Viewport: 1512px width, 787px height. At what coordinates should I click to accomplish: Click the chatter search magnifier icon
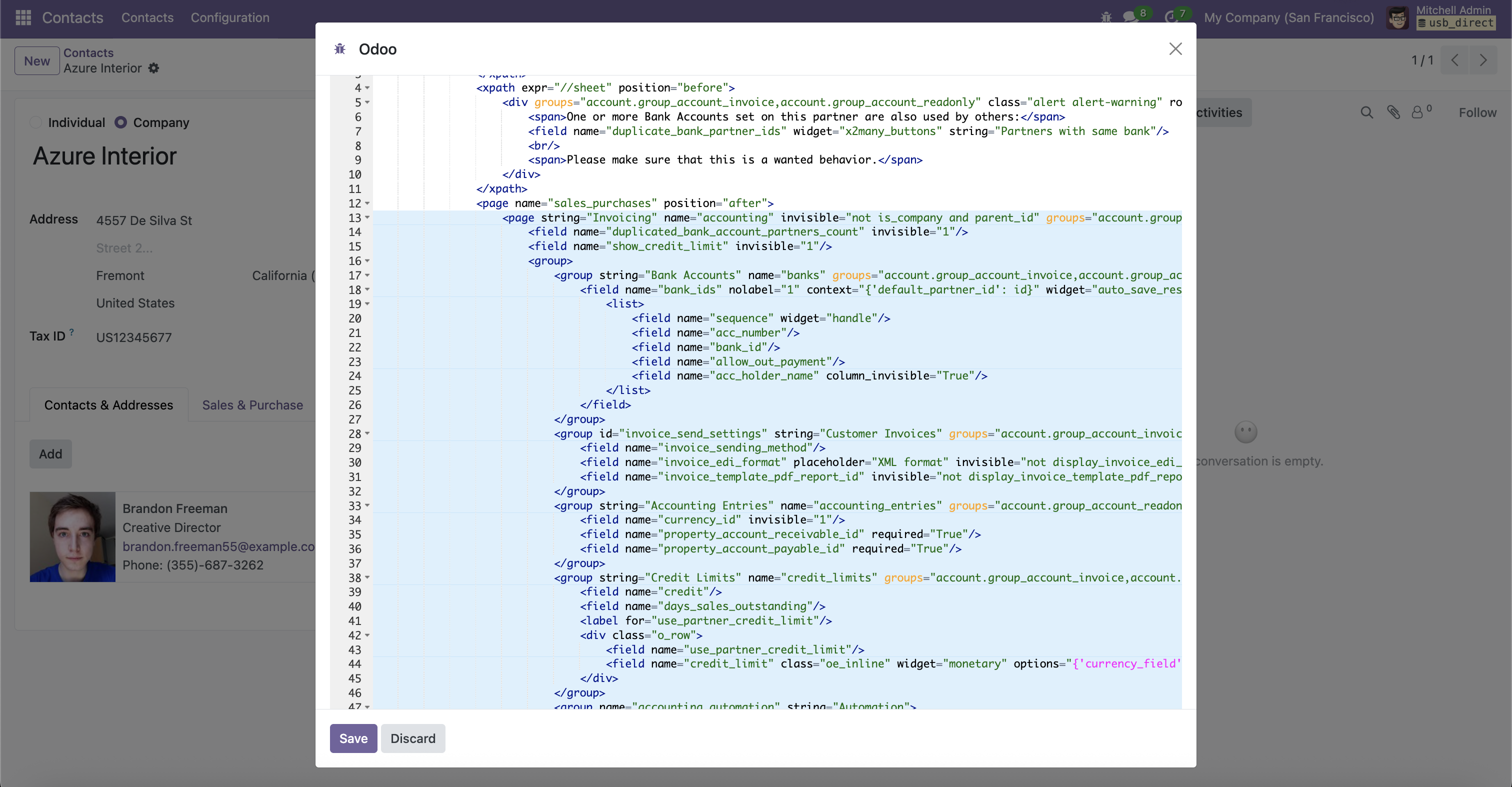click(x=1366, y=112)
